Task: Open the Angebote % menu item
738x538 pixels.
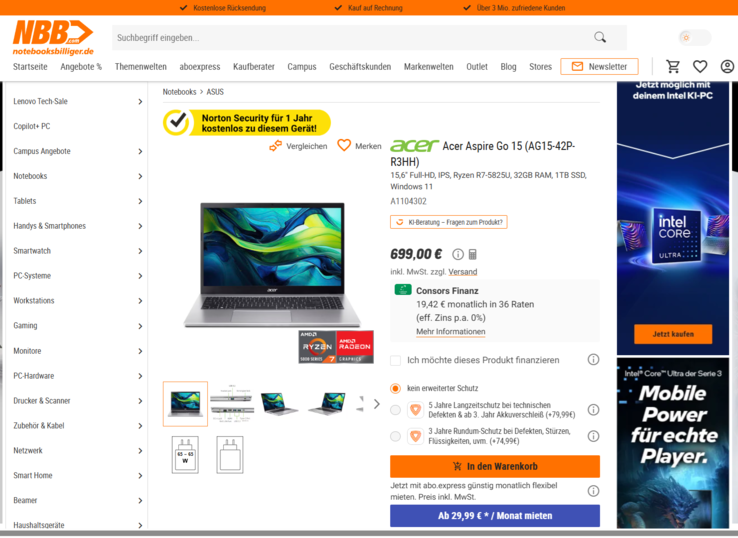Action: 81,66
